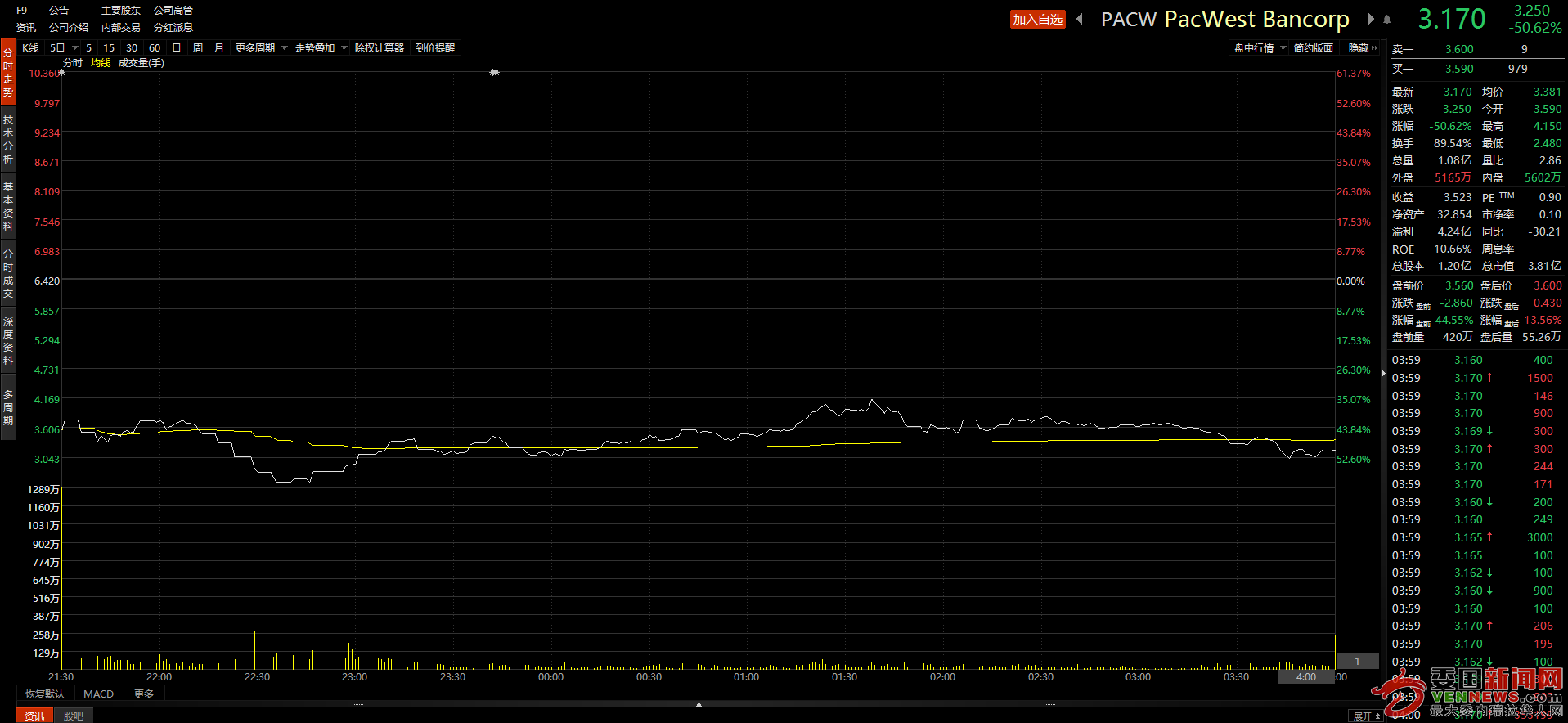Open 资讯 news in top menu
Image resolution: width=1568 pixels, height=723 pixels.
pos(26,28)
